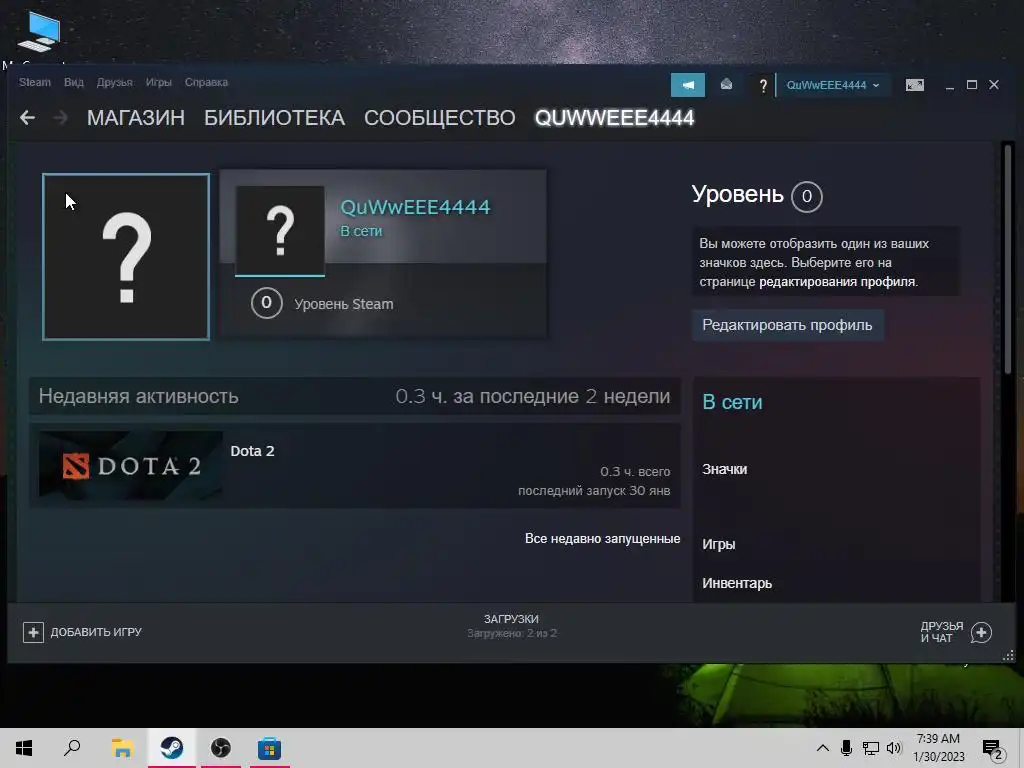Click the small avatar in profile card
Screen dimensions: 1024x768
point(280,231)
